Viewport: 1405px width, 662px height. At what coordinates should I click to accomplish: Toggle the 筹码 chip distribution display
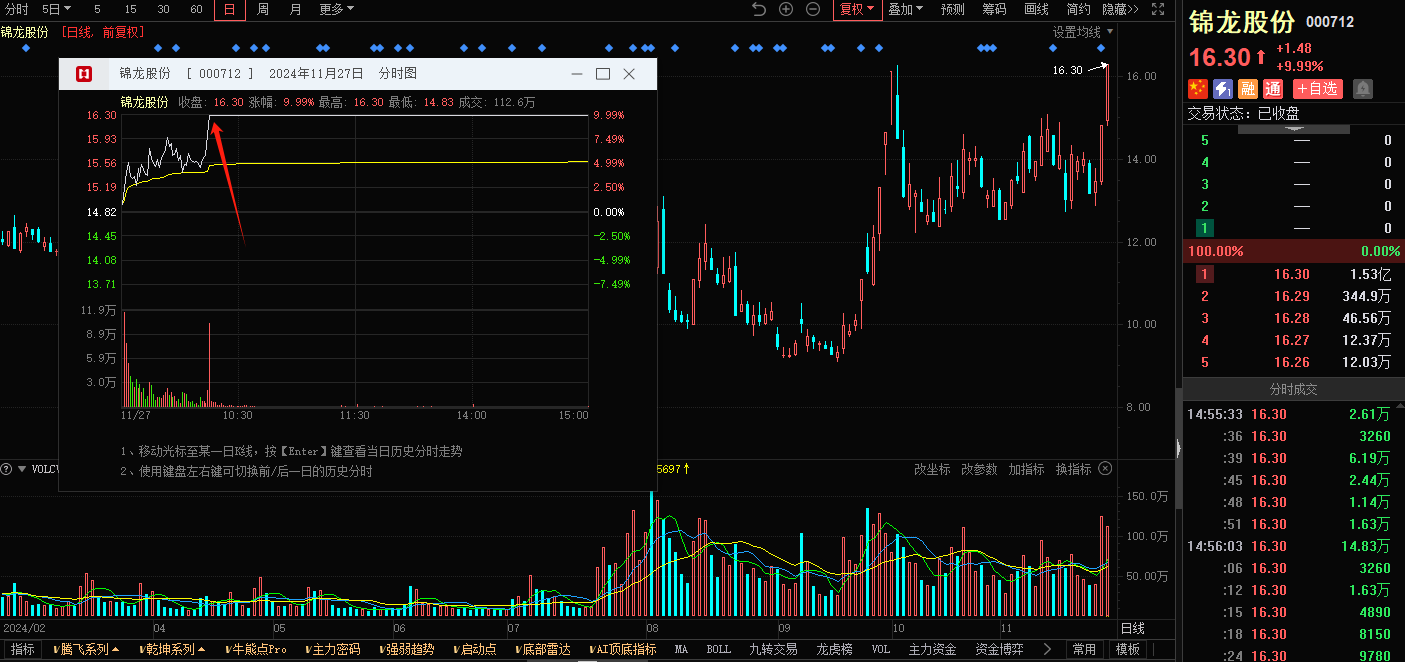click(994, 9)
